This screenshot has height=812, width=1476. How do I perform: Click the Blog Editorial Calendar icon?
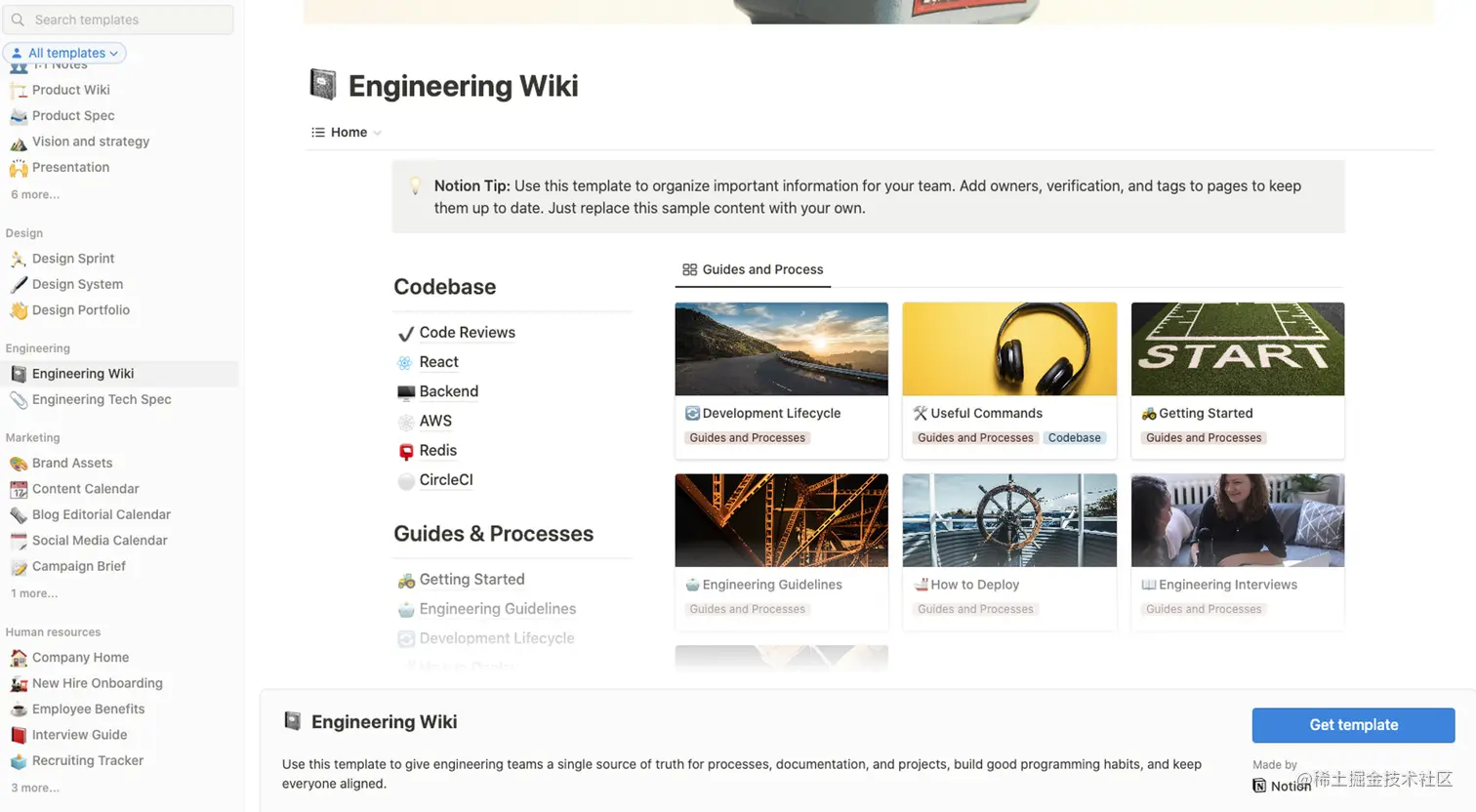coord(19,514)
